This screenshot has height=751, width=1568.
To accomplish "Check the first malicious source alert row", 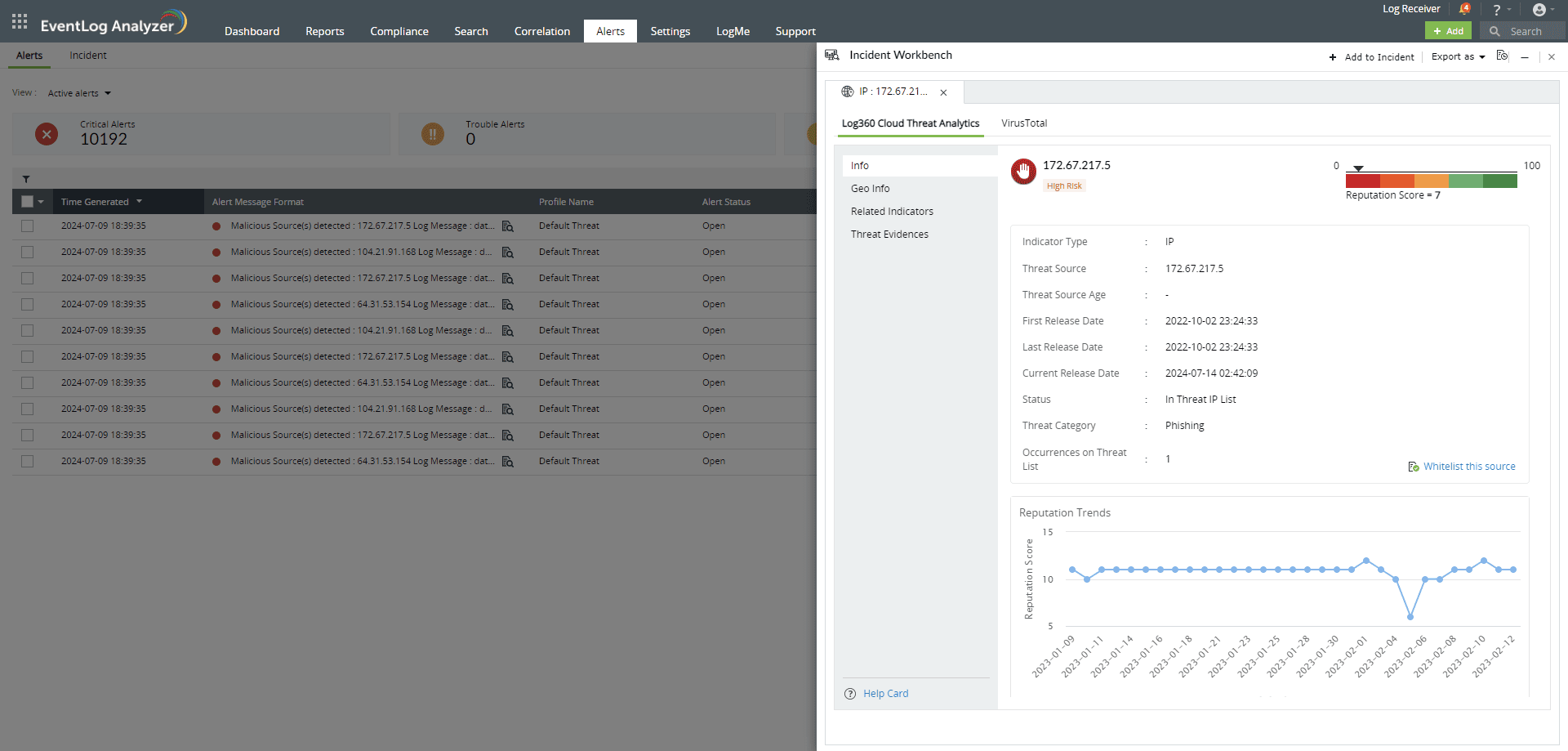I will 28,226.
